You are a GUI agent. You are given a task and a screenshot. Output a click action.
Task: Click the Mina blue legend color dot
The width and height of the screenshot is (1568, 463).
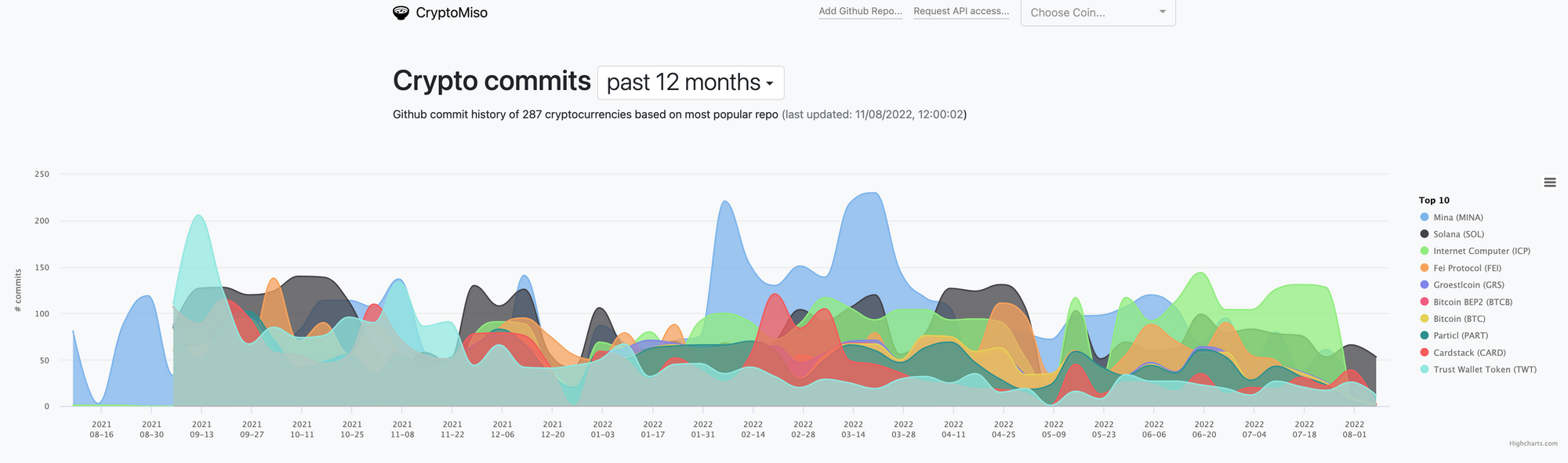pos(1425,217)
